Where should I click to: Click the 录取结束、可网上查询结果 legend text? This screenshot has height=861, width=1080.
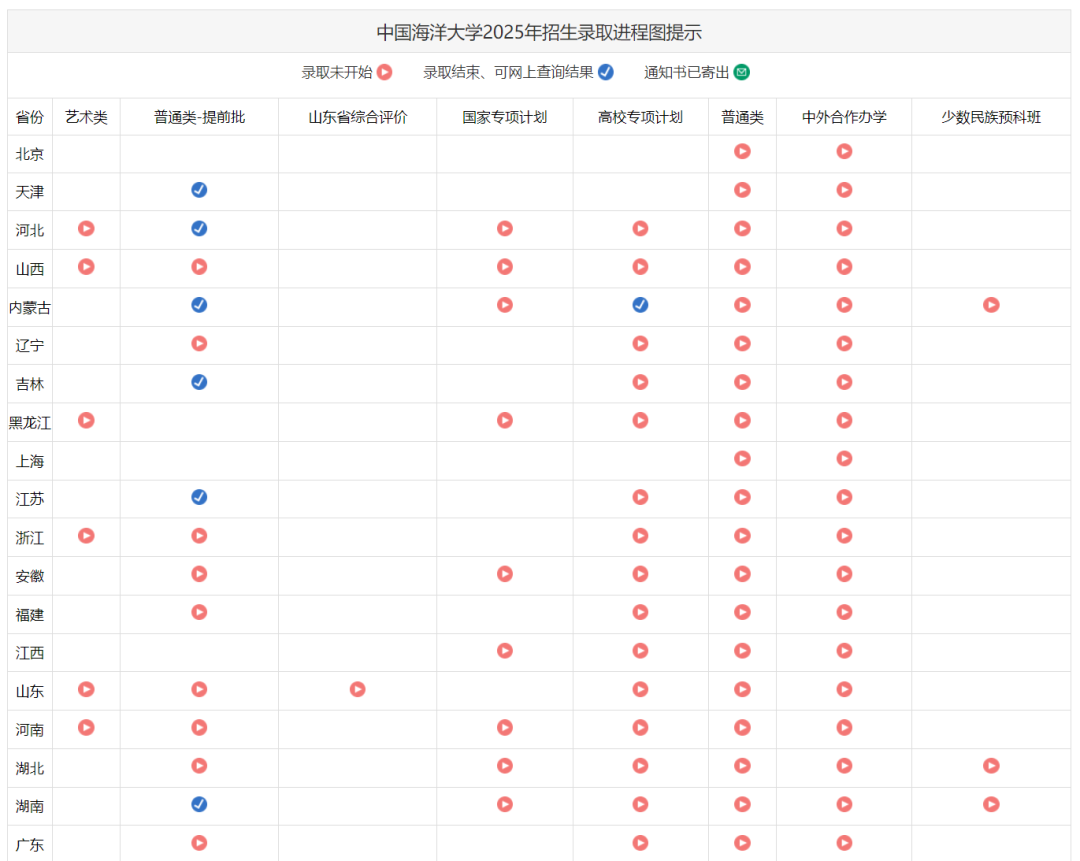tap(508, 72)
